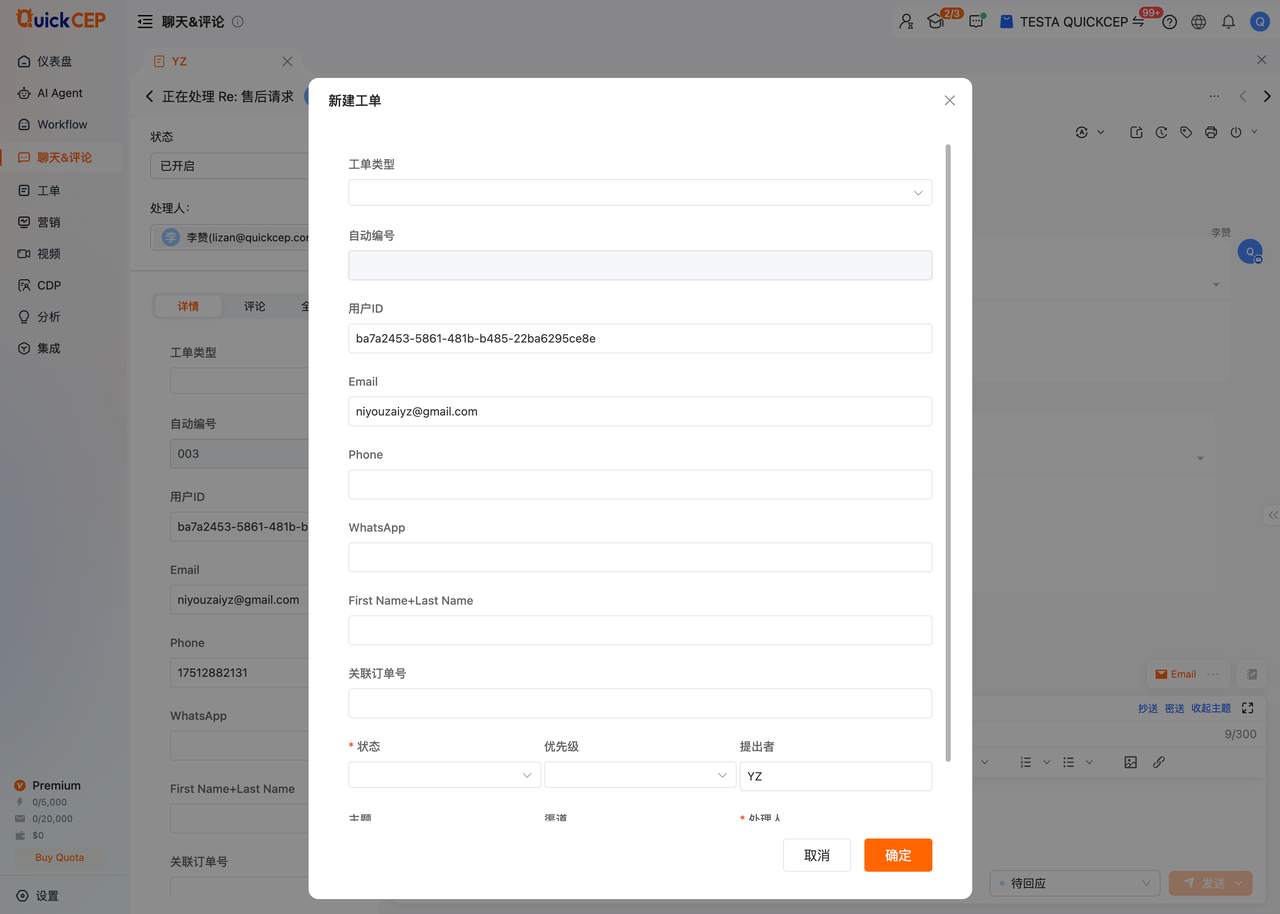
Task: Open 设置 settings gear icon
Action: click(x=23, y=896)
